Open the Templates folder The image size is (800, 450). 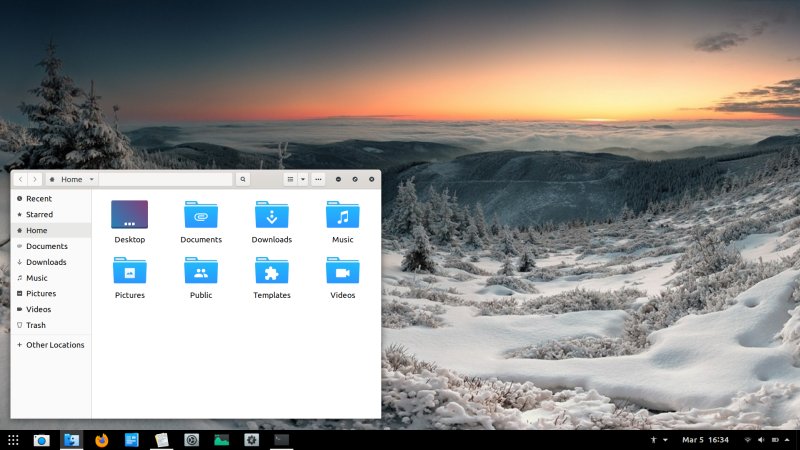point(271,271)
